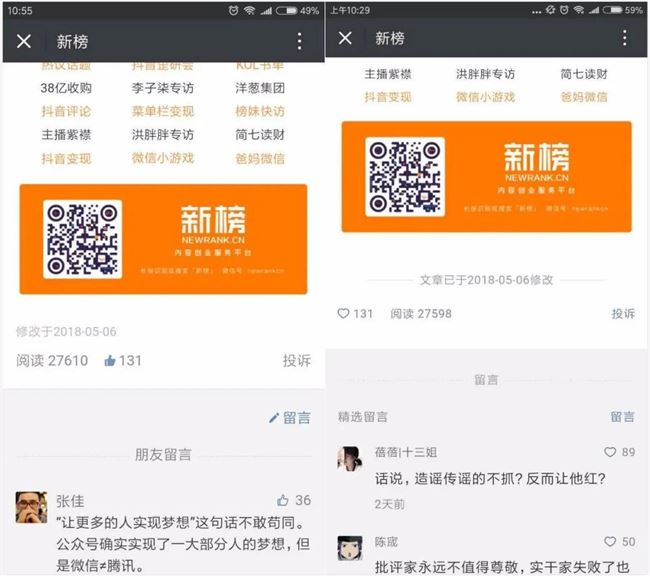Tap the thumbs-up icon beside 131 on left
The width and height of the screenshot is (650, 576).
click(x=109, y=360)
